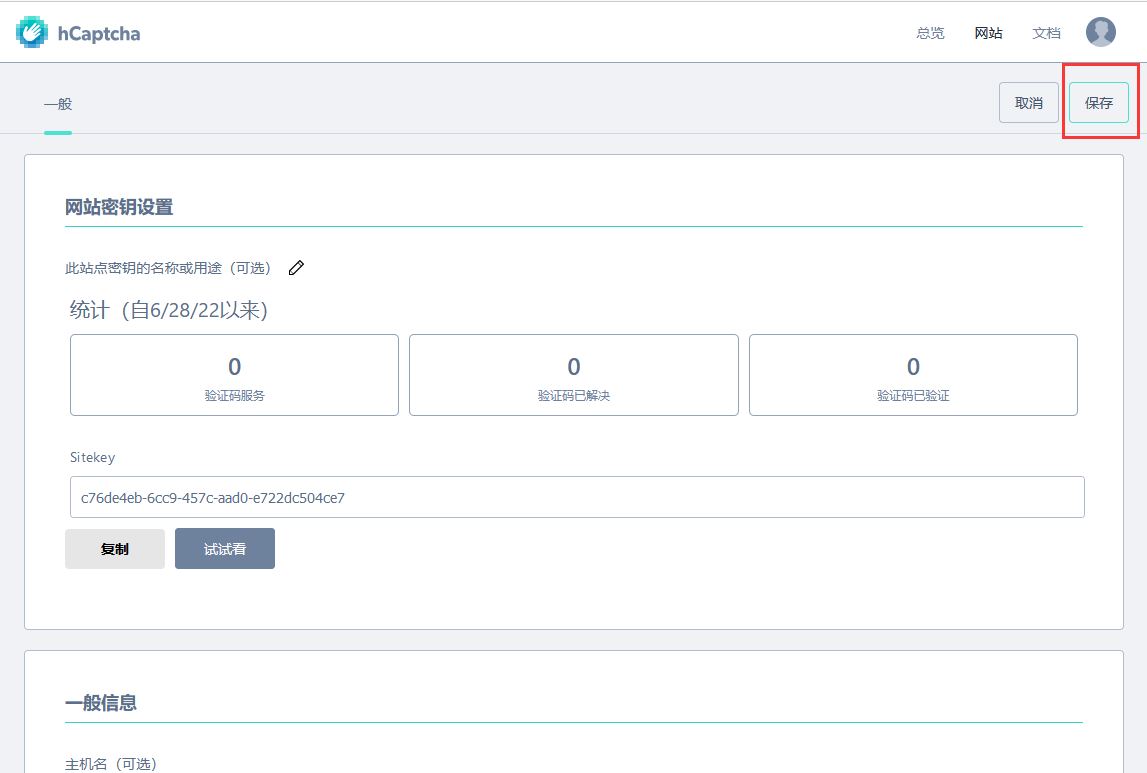Open the 网站 sites menu item
The height and width of the screenshot is (773, 1147).
[988, 33]
